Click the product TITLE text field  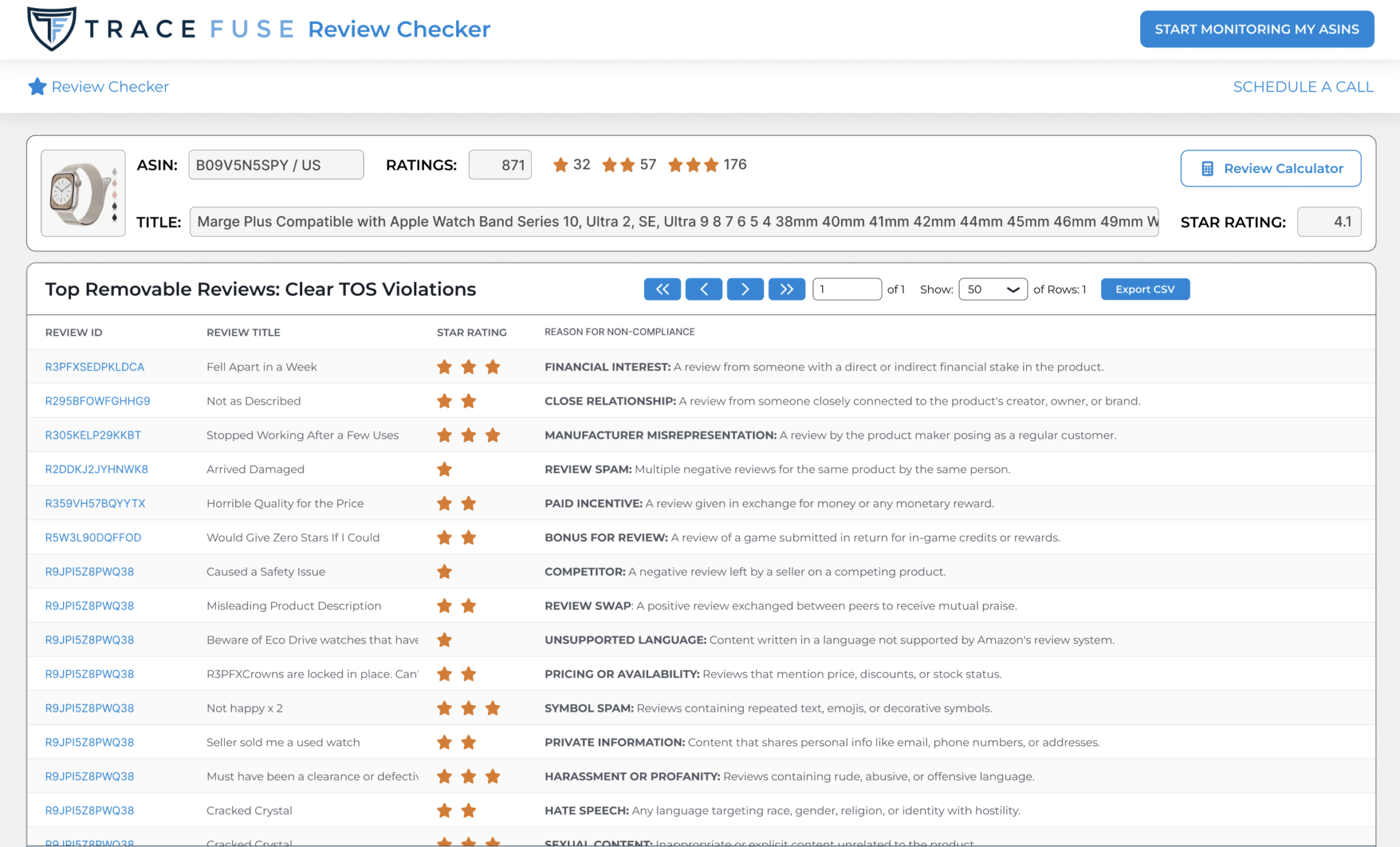click(673, 222)
